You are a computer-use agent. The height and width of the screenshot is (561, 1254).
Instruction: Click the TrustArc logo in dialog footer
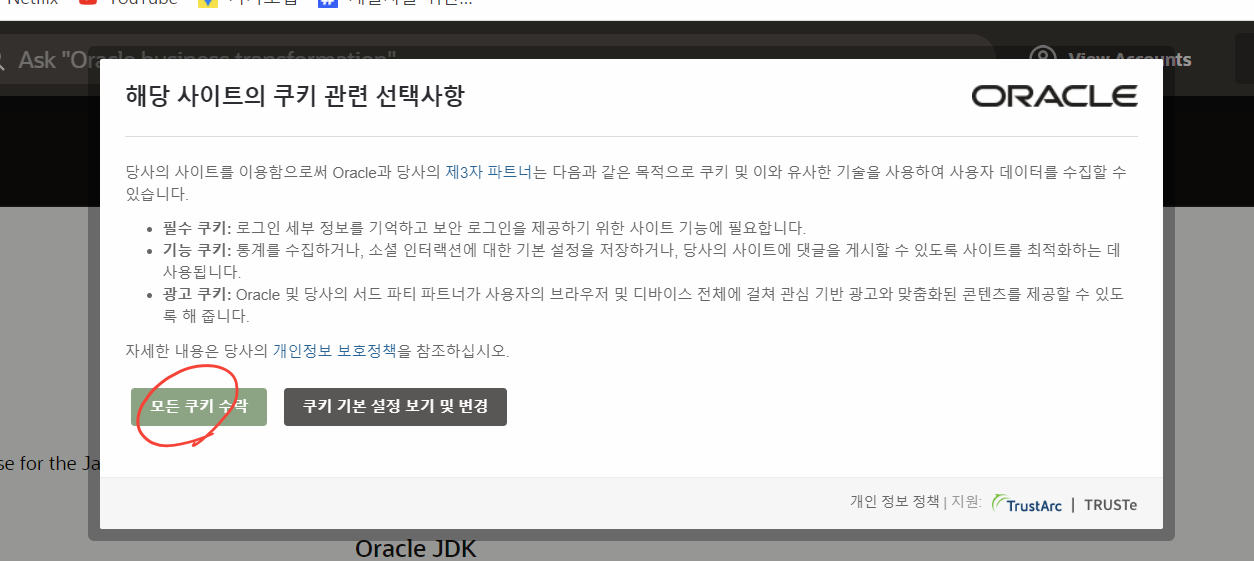tap(1027, 504)
